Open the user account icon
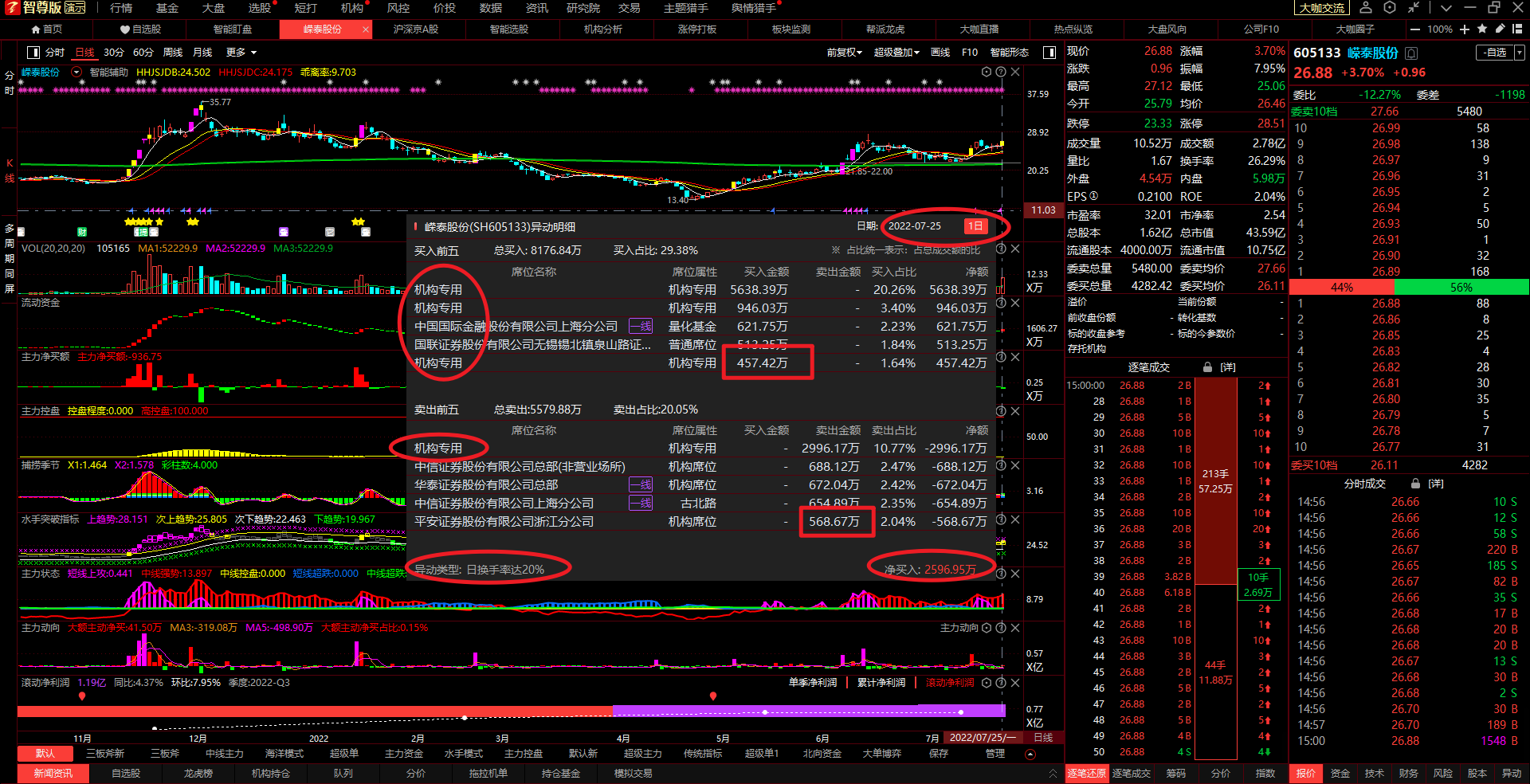 click(x=1365, y=7)
